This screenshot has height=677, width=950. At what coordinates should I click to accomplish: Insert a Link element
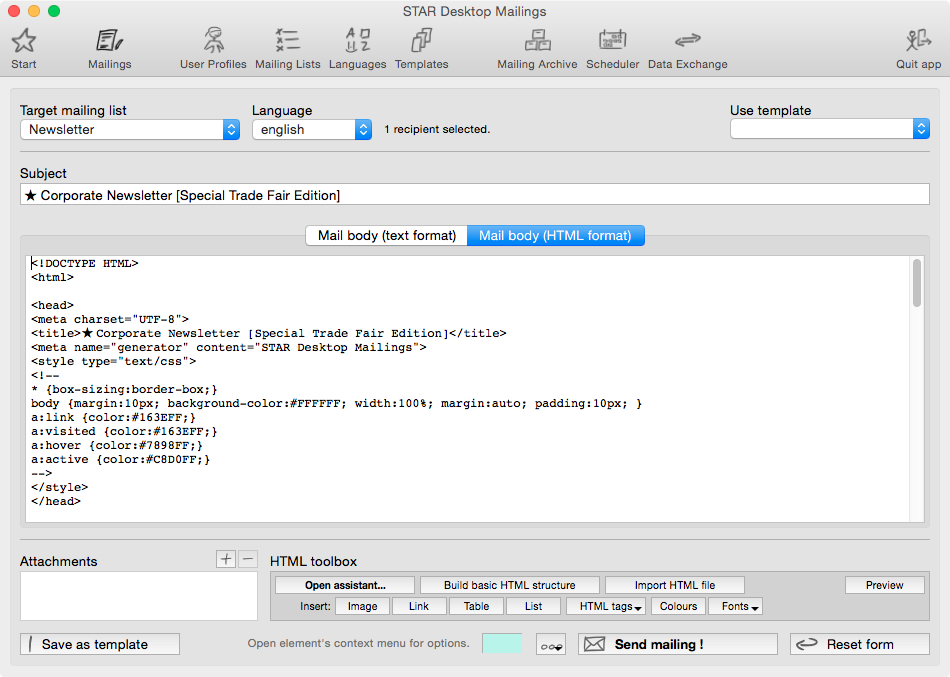pyautogui.click(x=419, y=606)
